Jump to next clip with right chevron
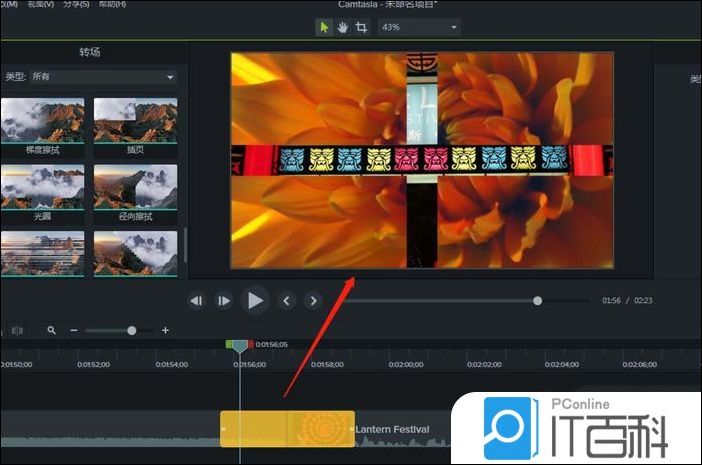 click(x=313, y=300)
